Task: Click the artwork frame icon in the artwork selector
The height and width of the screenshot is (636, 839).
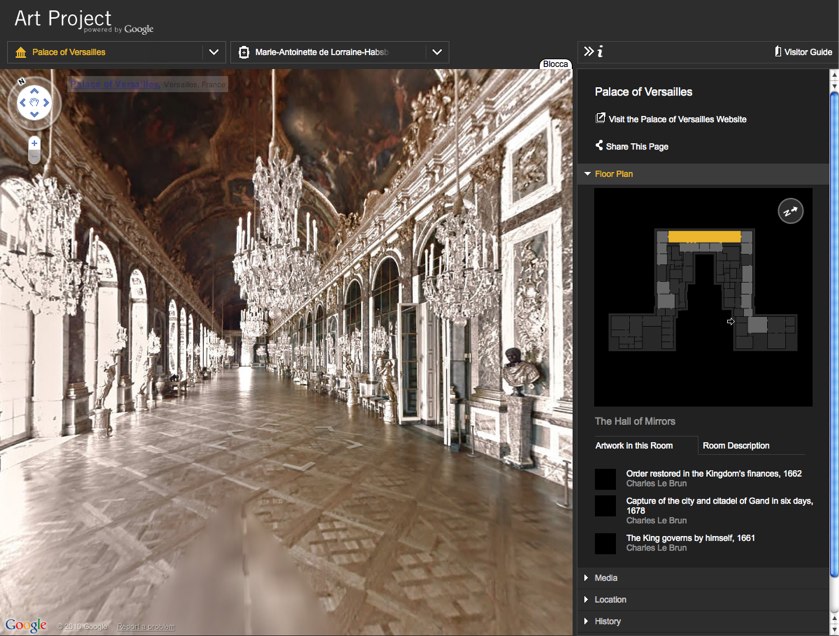Action: [243, 52]
